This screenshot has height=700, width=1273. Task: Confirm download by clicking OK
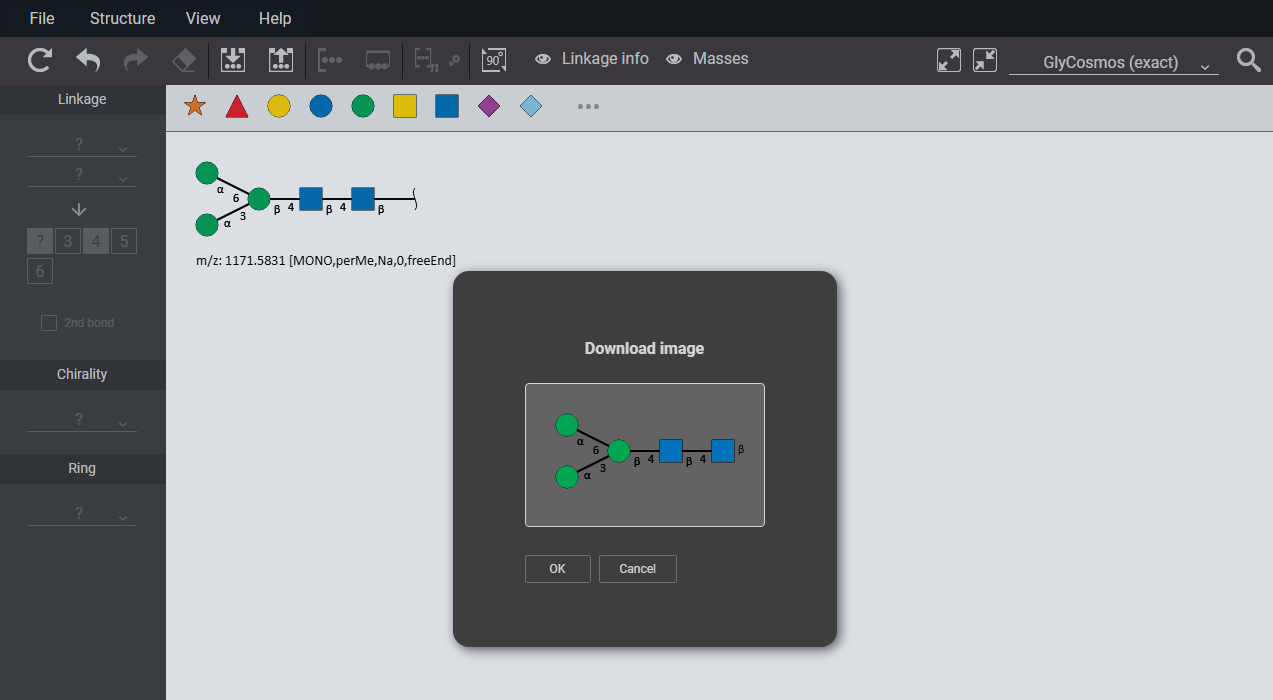(557, 568)
